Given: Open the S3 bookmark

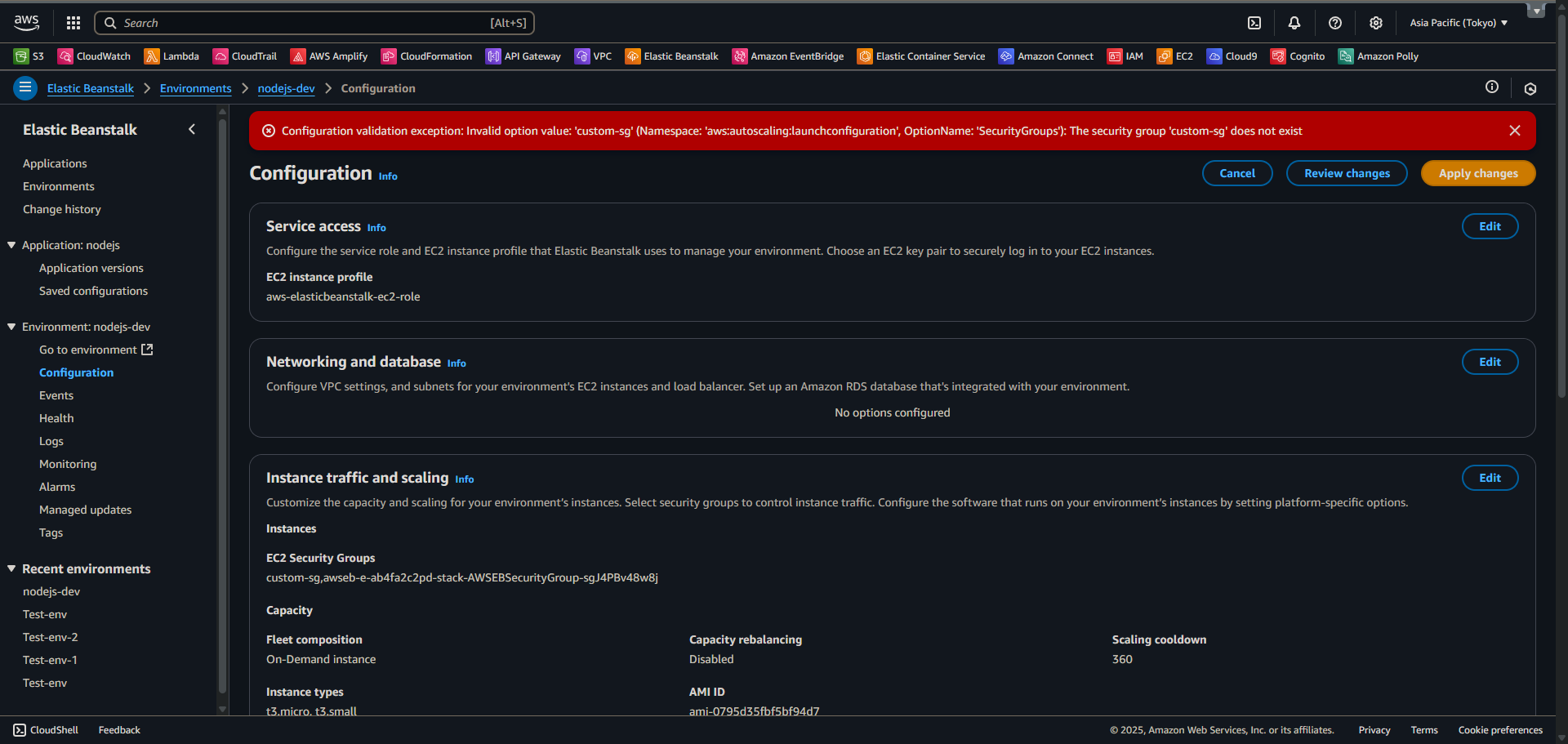Looking at the screenshot, I should coord(29,56).
